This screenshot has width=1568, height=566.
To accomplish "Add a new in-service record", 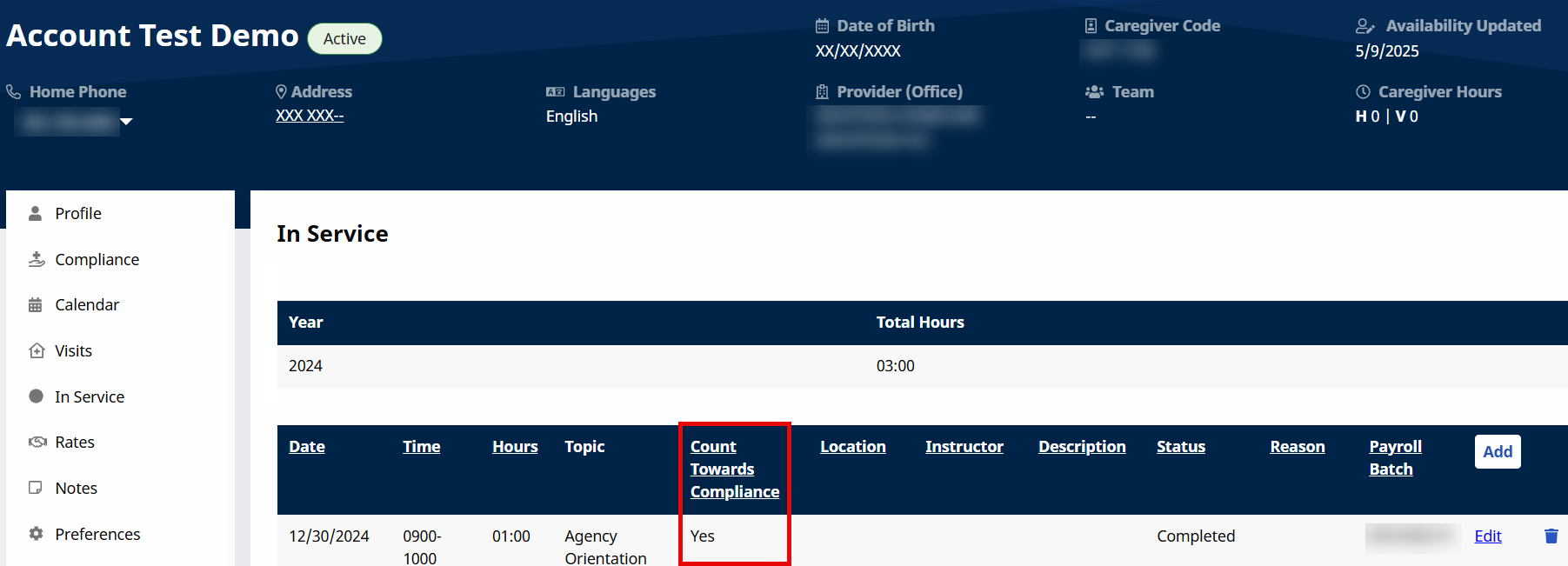I will point(1497,452).
